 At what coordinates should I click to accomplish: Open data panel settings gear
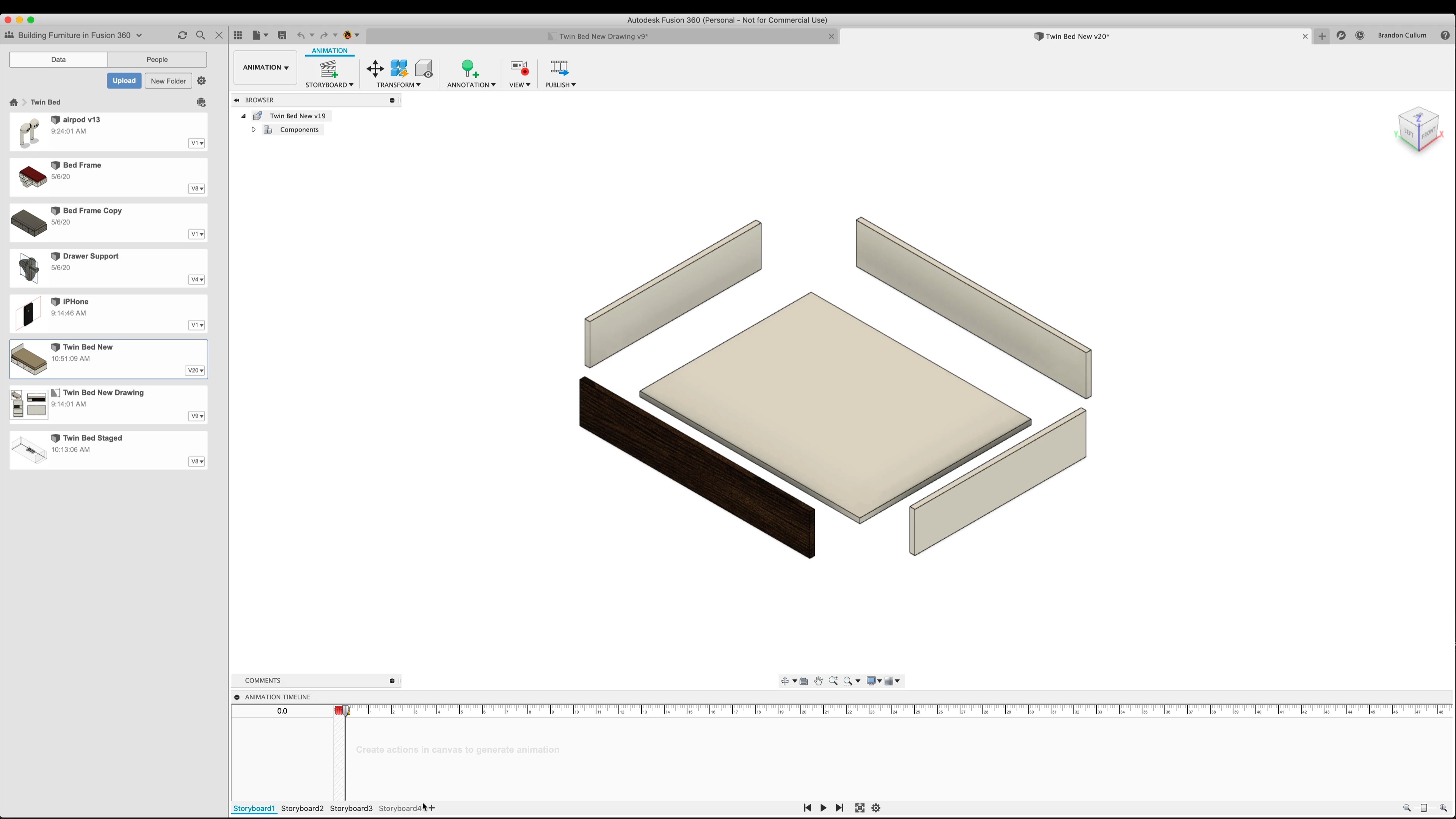[201, 81]
